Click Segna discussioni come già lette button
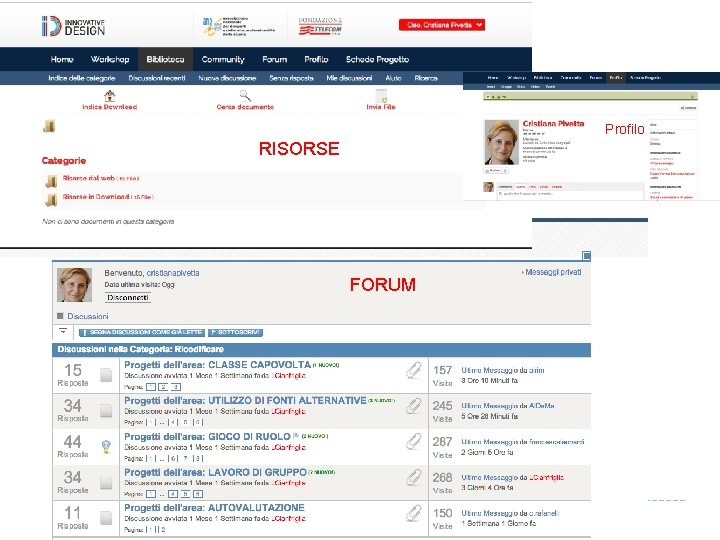720x540 pixels. 142,332
